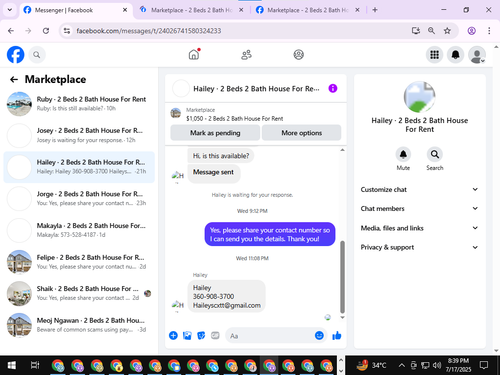Attach a photo file in composer

coord(187,335)
